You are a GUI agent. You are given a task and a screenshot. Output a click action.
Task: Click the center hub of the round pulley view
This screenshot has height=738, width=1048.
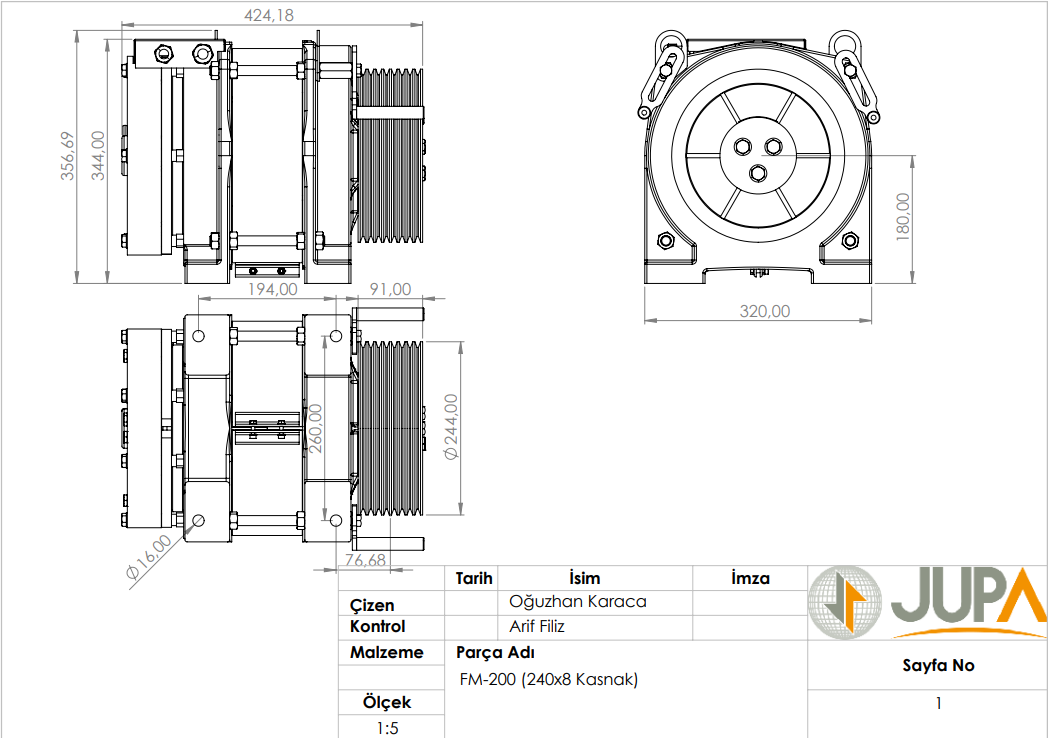click(x=757, y=157)
